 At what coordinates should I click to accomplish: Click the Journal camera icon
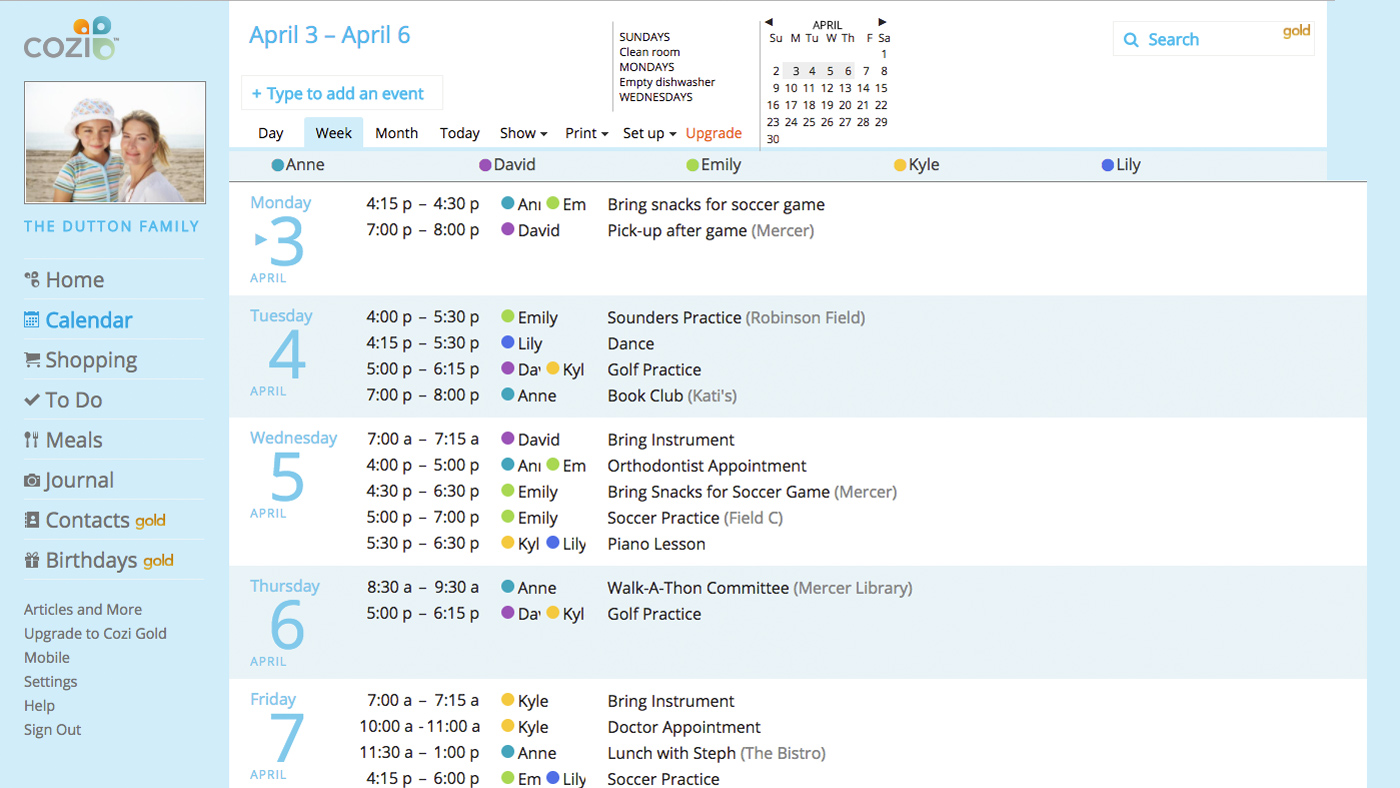[30, 480]
